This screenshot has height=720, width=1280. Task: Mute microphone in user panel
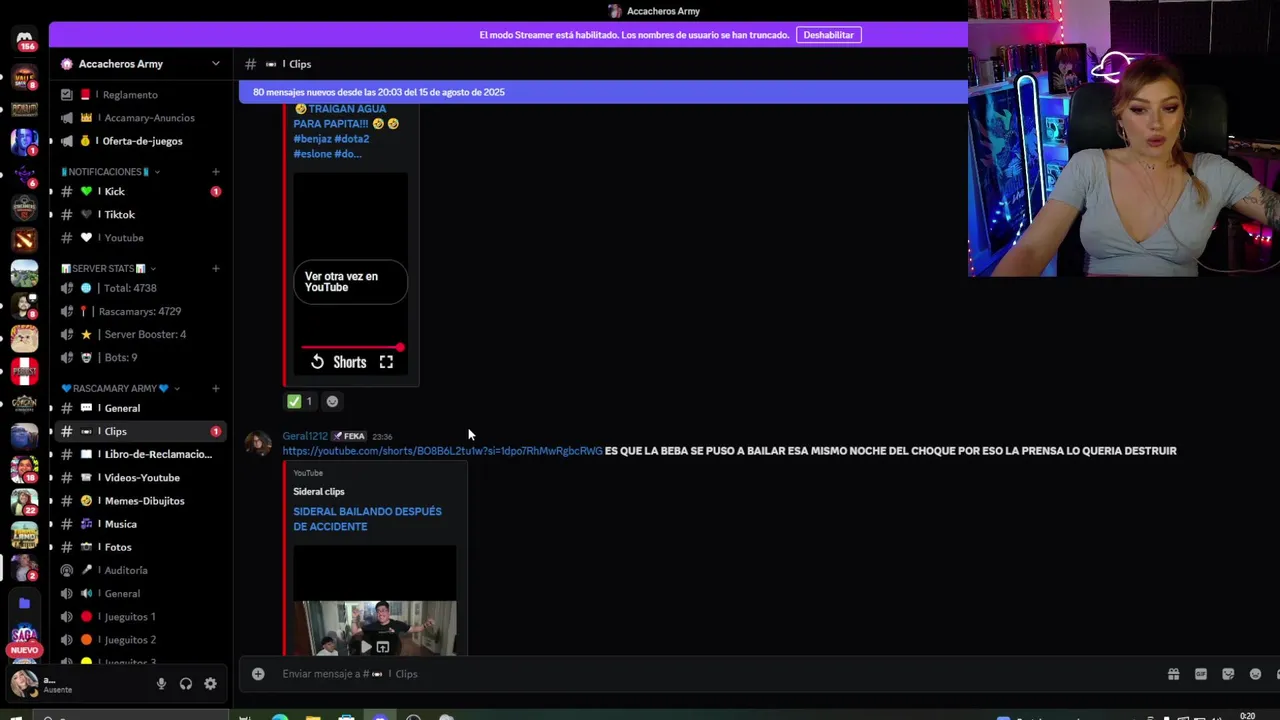(161, 684)
